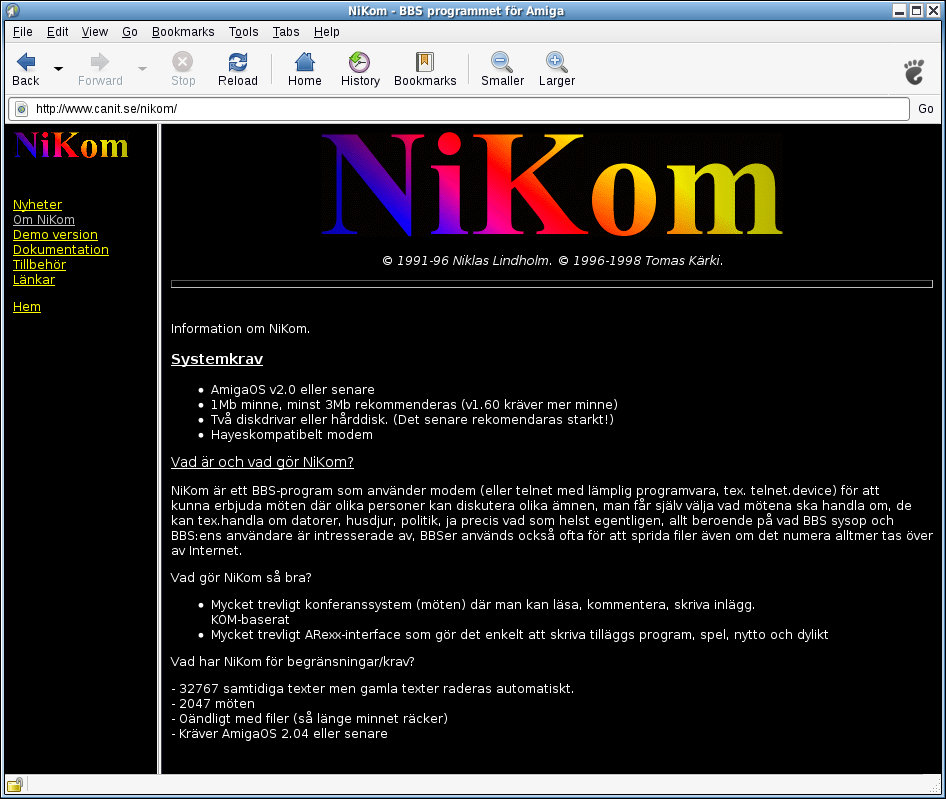Click the Forward arrow button
The width and height of the screenshot is (946, 799).
pyautogui.click(x=100, y=69)
